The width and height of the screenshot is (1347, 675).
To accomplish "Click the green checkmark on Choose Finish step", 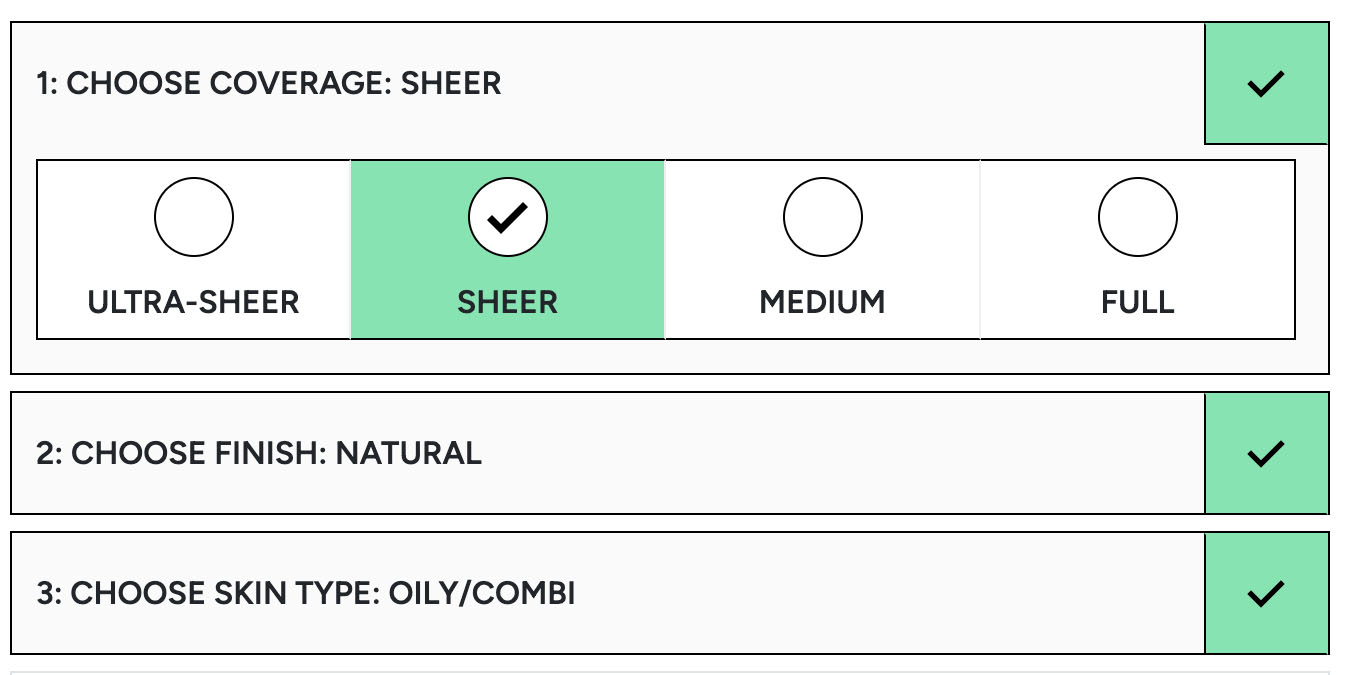I will coord(1266,454).
